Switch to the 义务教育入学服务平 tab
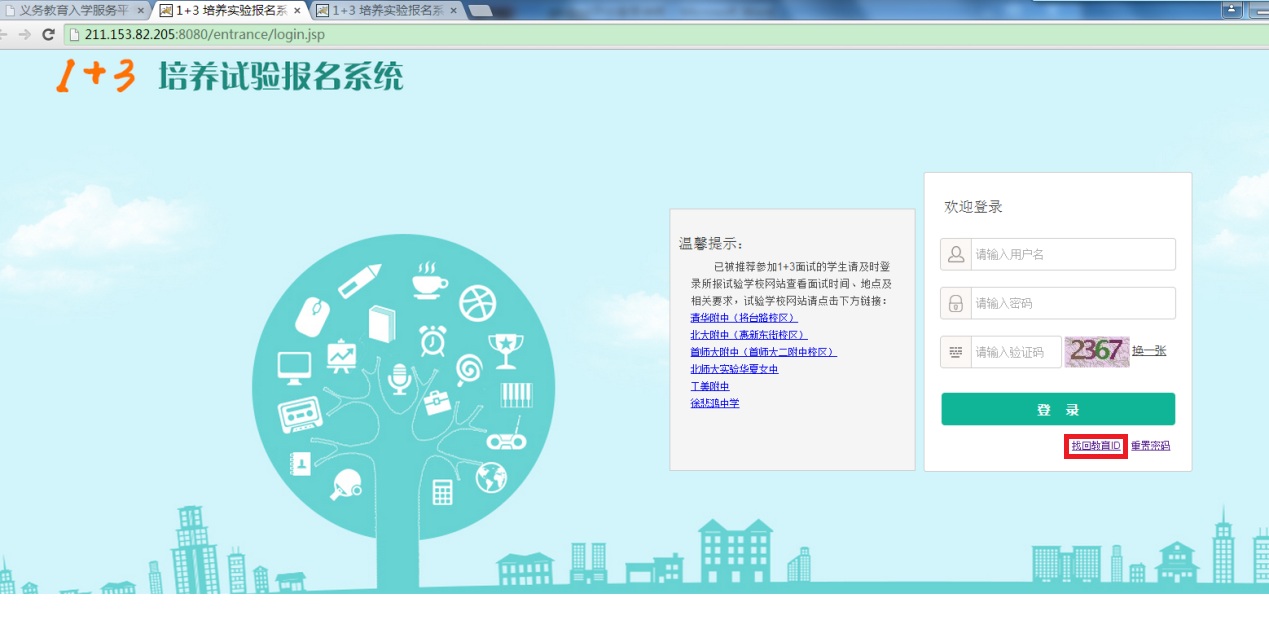Screen dimensions: 1269x629 [x=60, y=8]
